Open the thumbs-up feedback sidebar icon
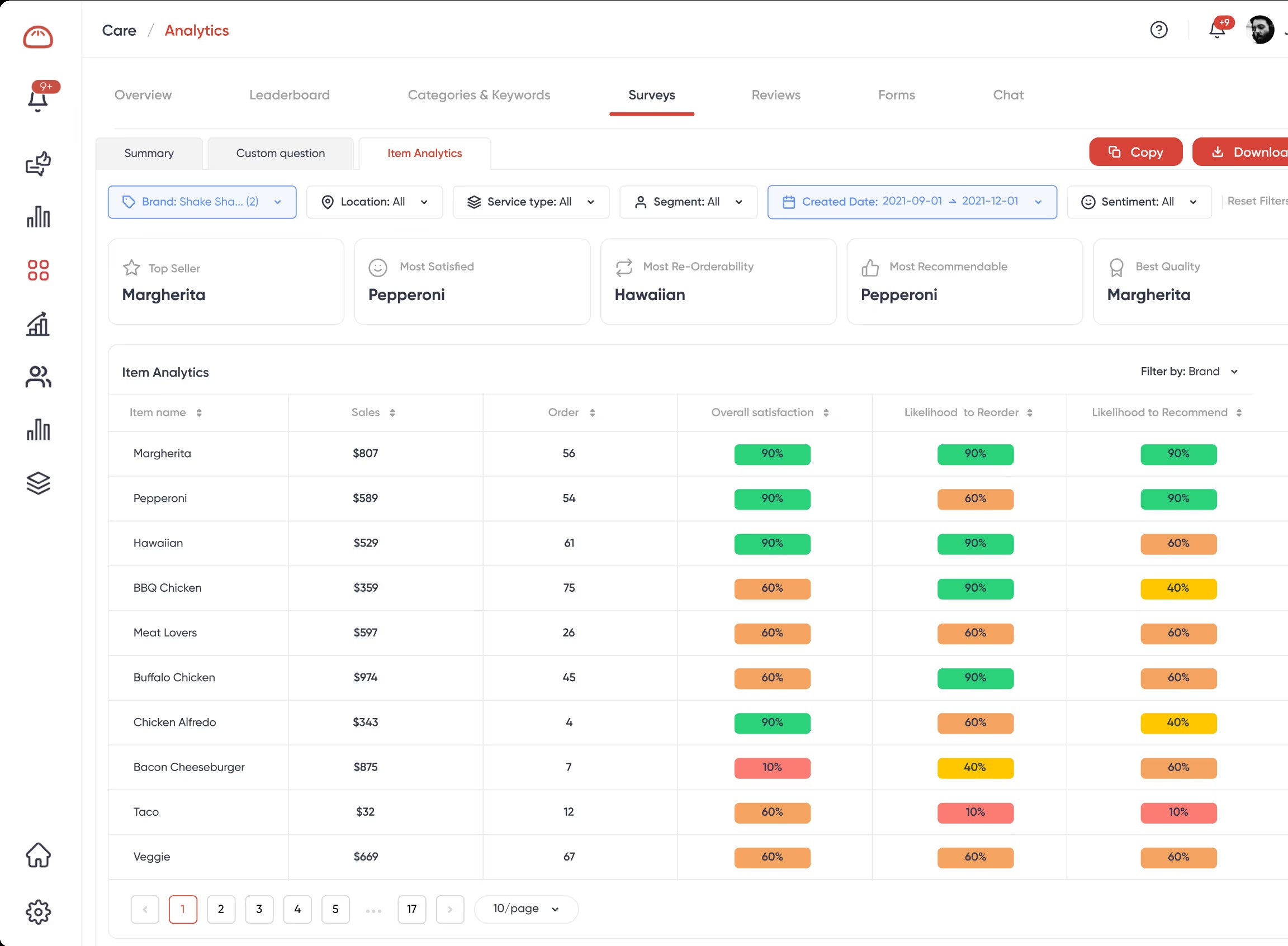1288x946 pixels. pyautogui.click(x=38, y=164)
